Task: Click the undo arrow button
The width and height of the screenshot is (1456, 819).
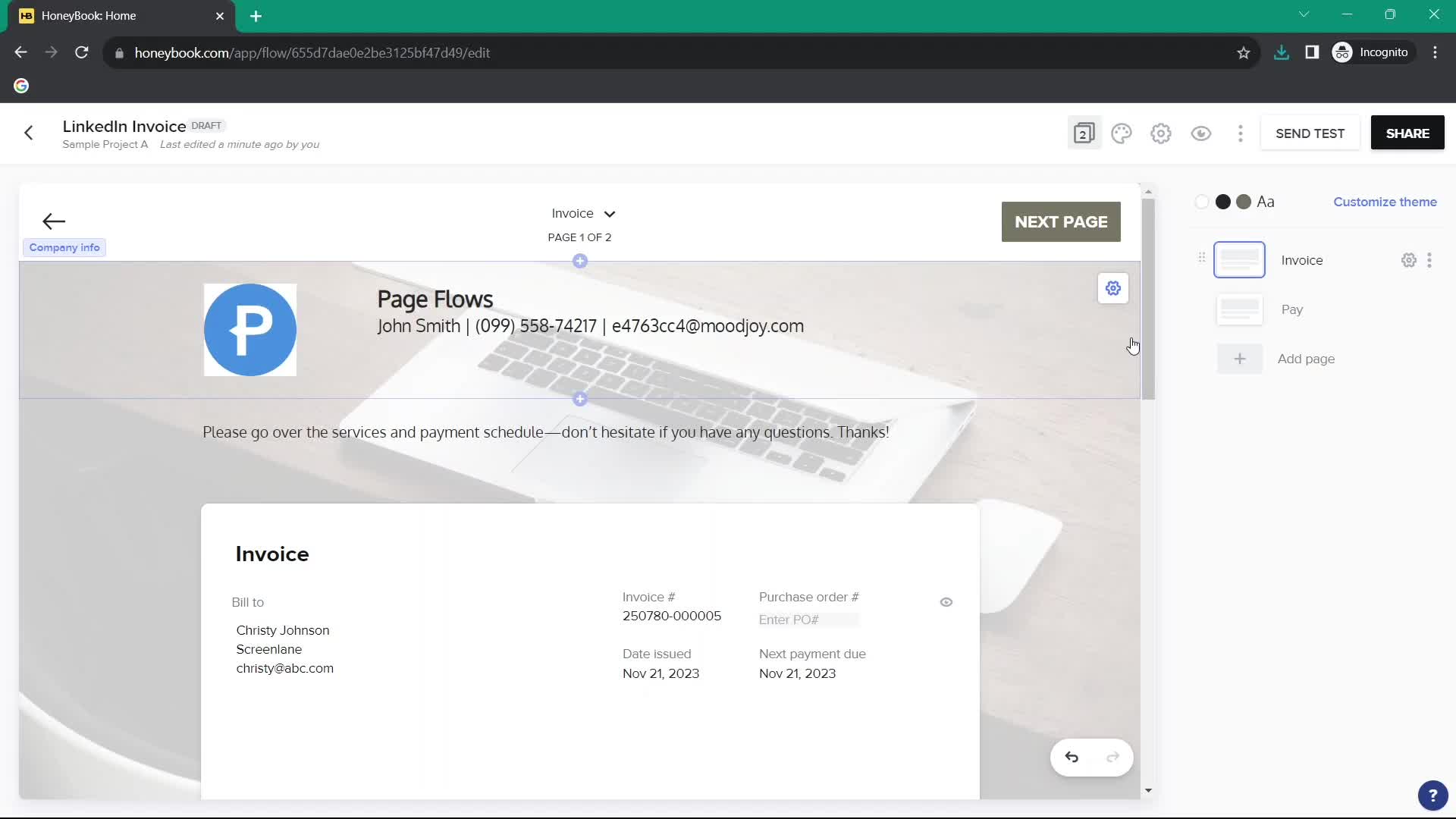Action: [1072, 757]
